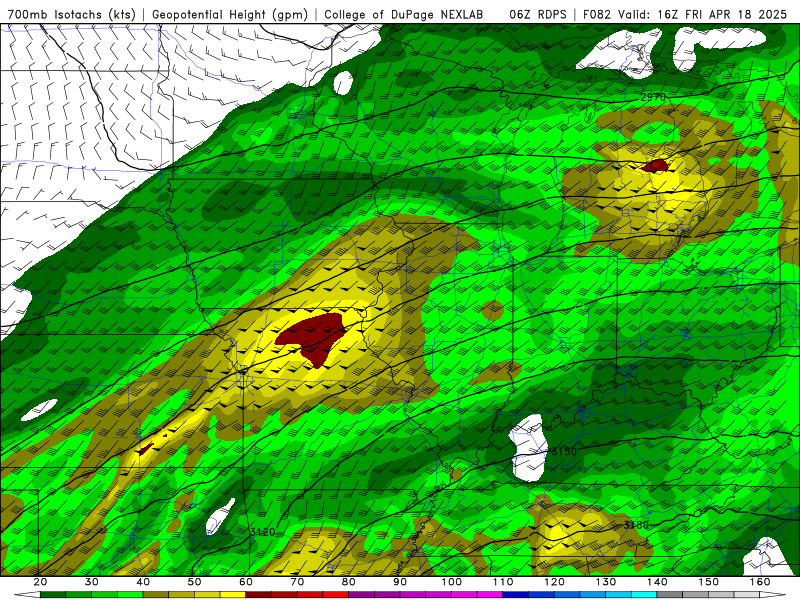Click the 'F082' forecast hour label
This screenshot has width=800, height=600.
click(x=596, y=14)
